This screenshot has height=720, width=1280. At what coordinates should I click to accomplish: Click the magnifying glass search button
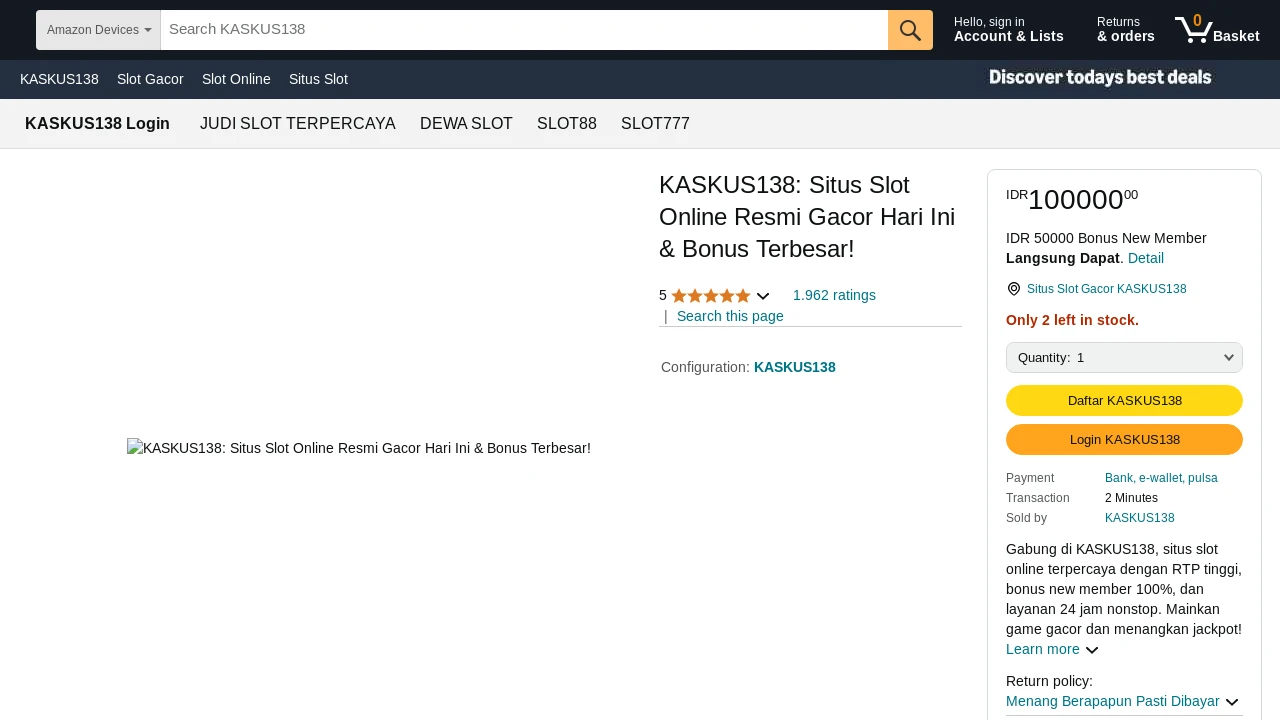[x=910, y=30]
